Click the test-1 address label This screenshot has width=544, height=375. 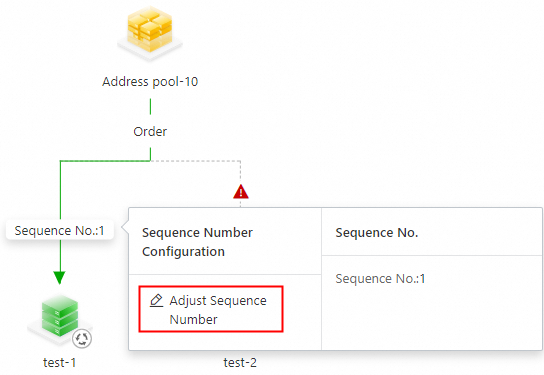pyautogui.click(x=59, y=363)
